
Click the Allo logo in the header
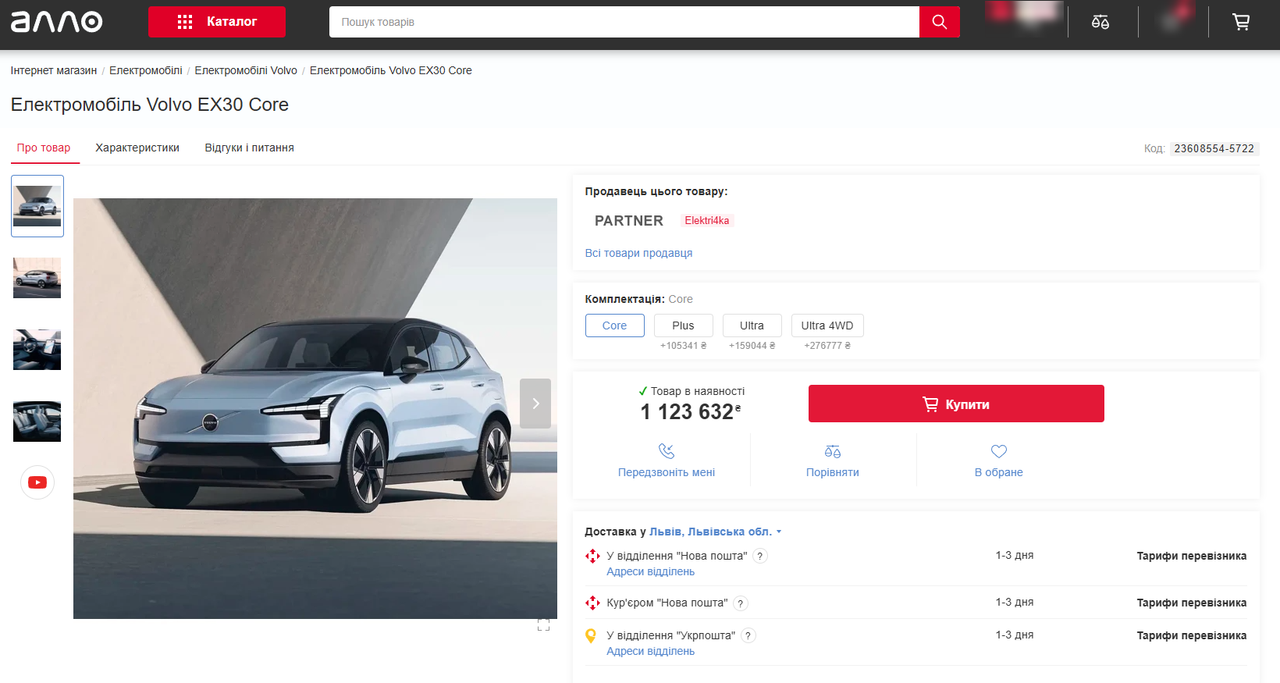click(x=56, y=22)
